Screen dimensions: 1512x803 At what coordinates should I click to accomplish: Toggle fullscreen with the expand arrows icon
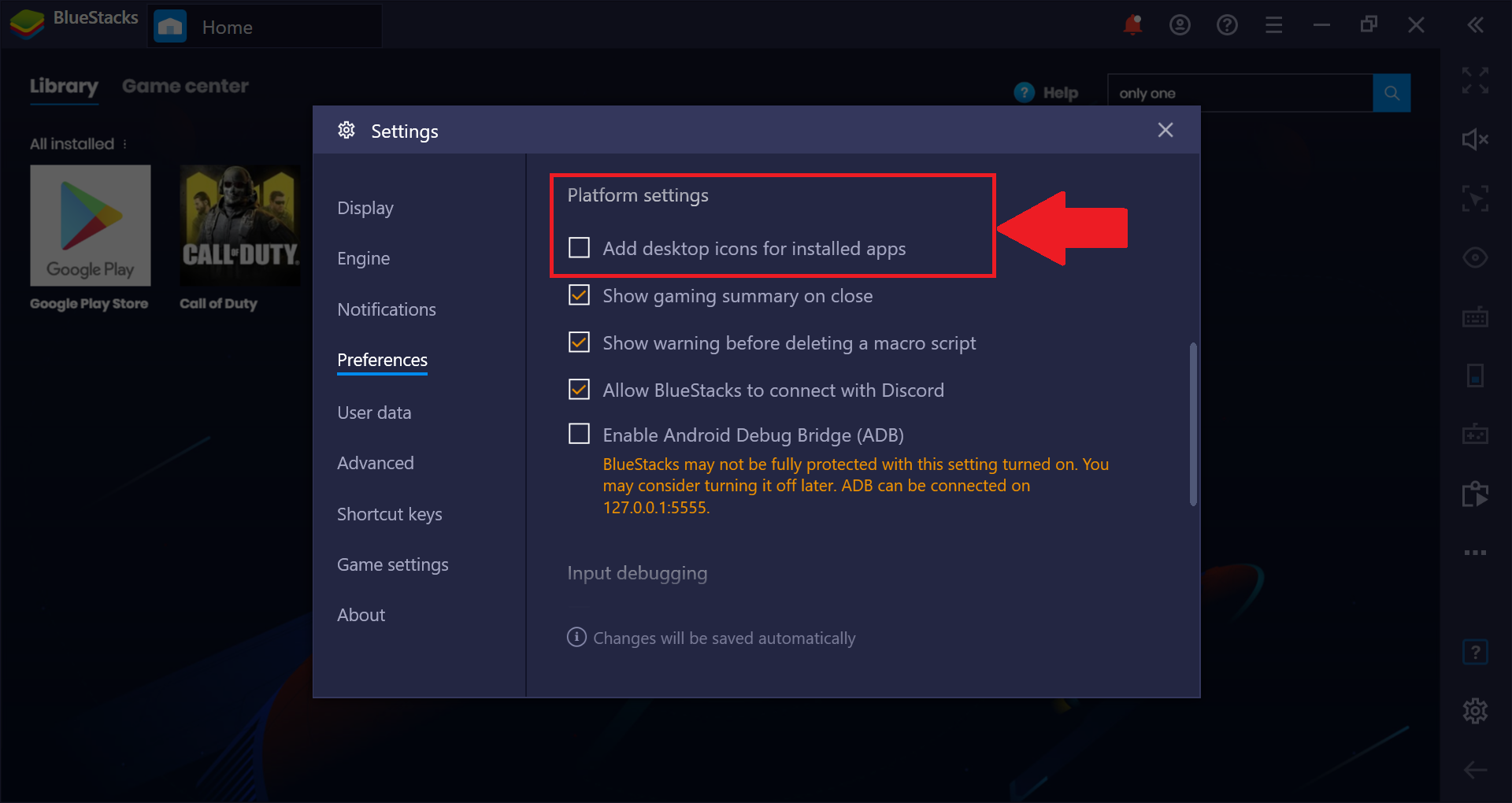pos(1475,80)
